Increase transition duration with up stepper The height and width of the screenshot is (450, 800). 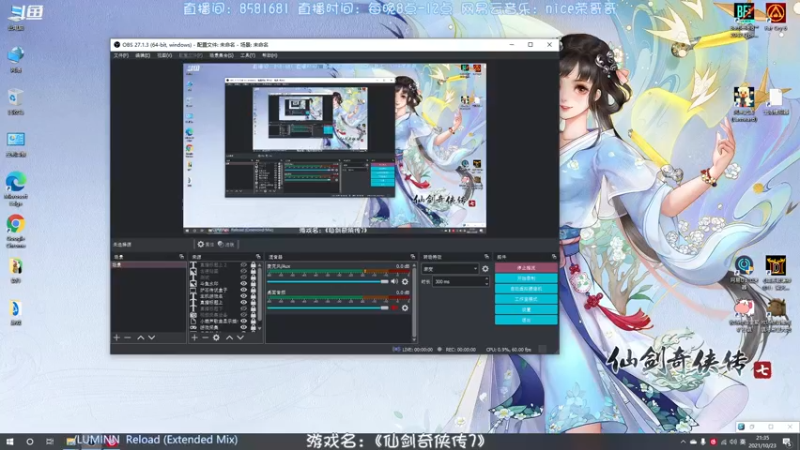[487, 279]
